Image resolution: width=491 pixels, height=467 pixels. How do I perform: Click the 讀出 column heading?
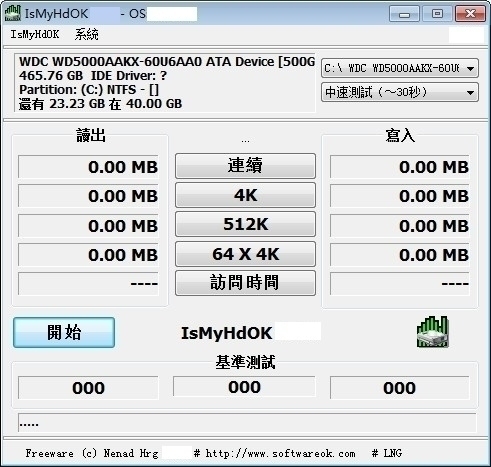(x=91, y=136)
